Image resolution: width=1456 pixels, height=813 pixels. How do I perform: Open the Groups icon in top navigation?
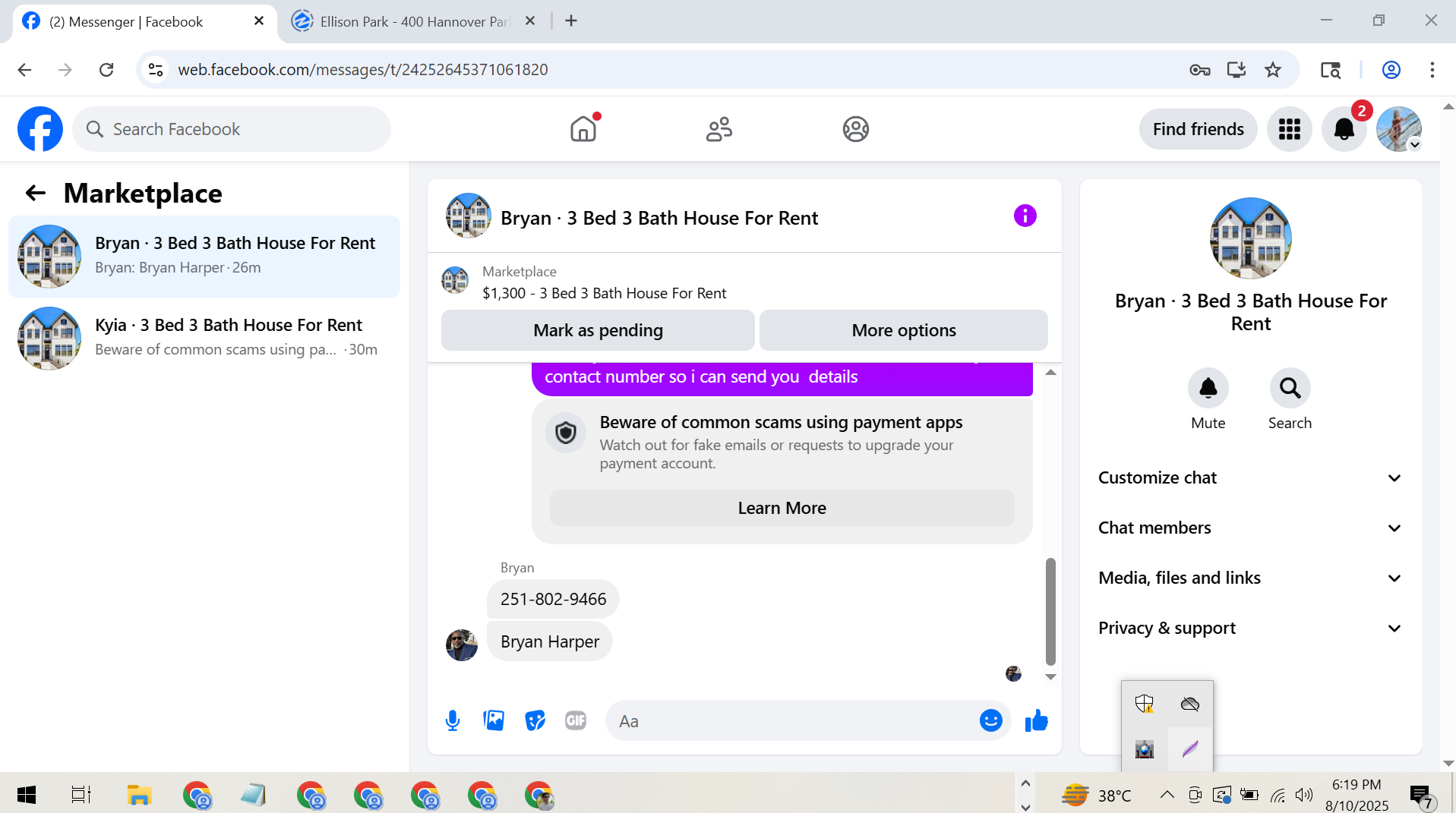[855, 129]
